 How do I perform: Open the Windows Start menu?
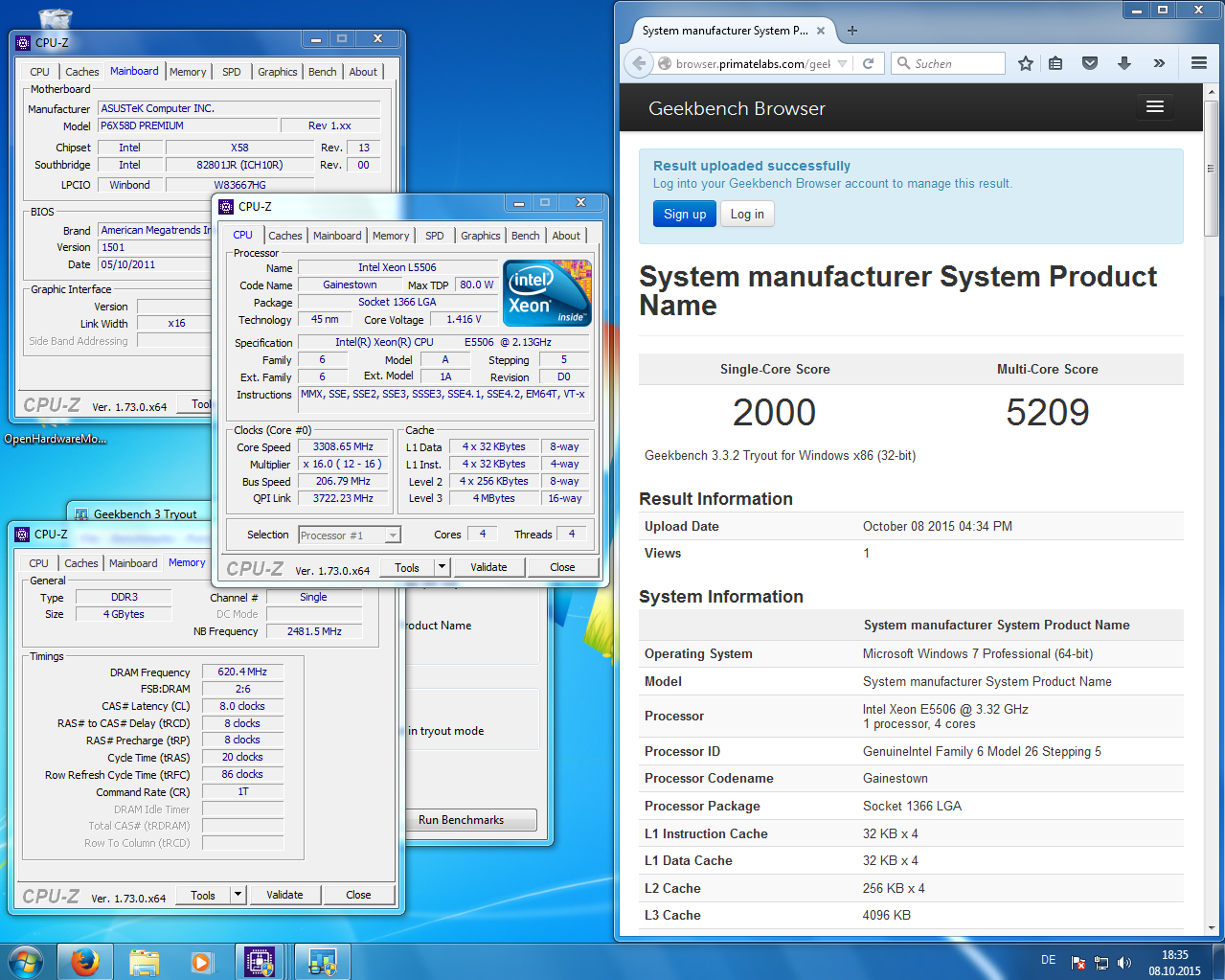click(x=26, y=961)
